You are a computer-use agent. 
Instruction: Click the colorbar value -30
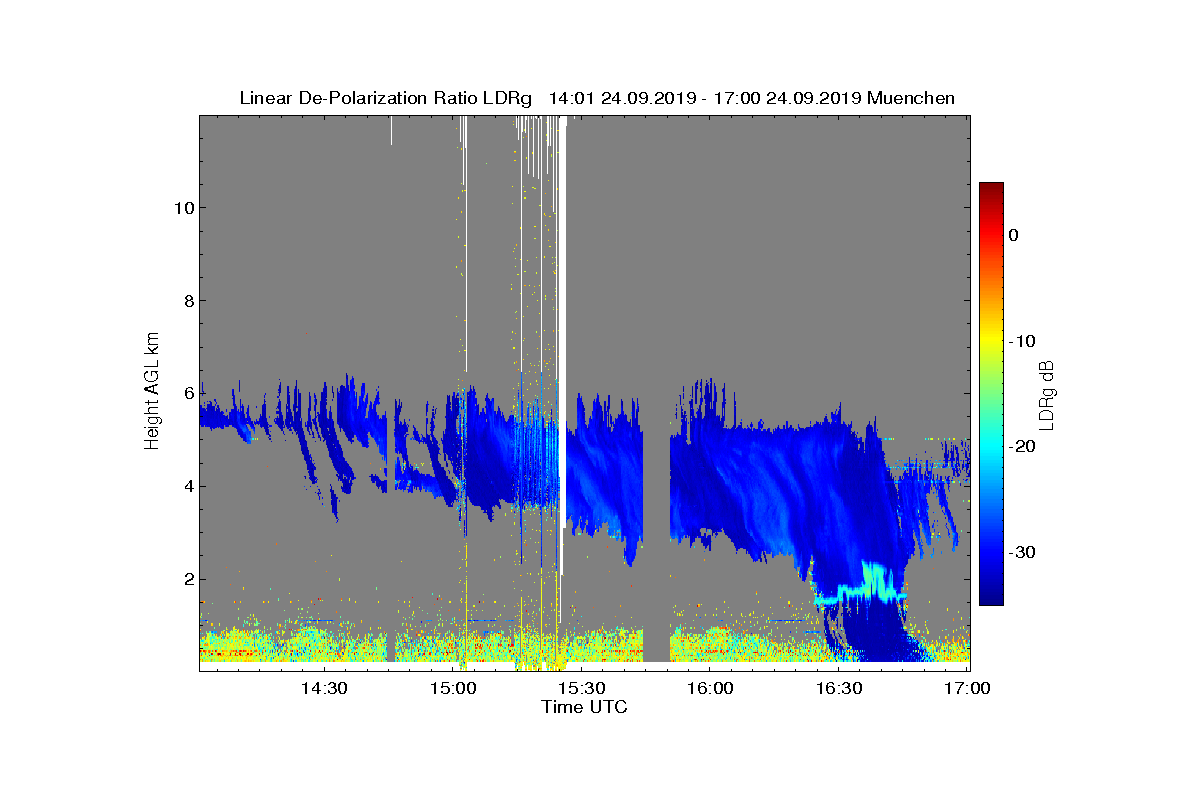click(x=1022, y=553)
